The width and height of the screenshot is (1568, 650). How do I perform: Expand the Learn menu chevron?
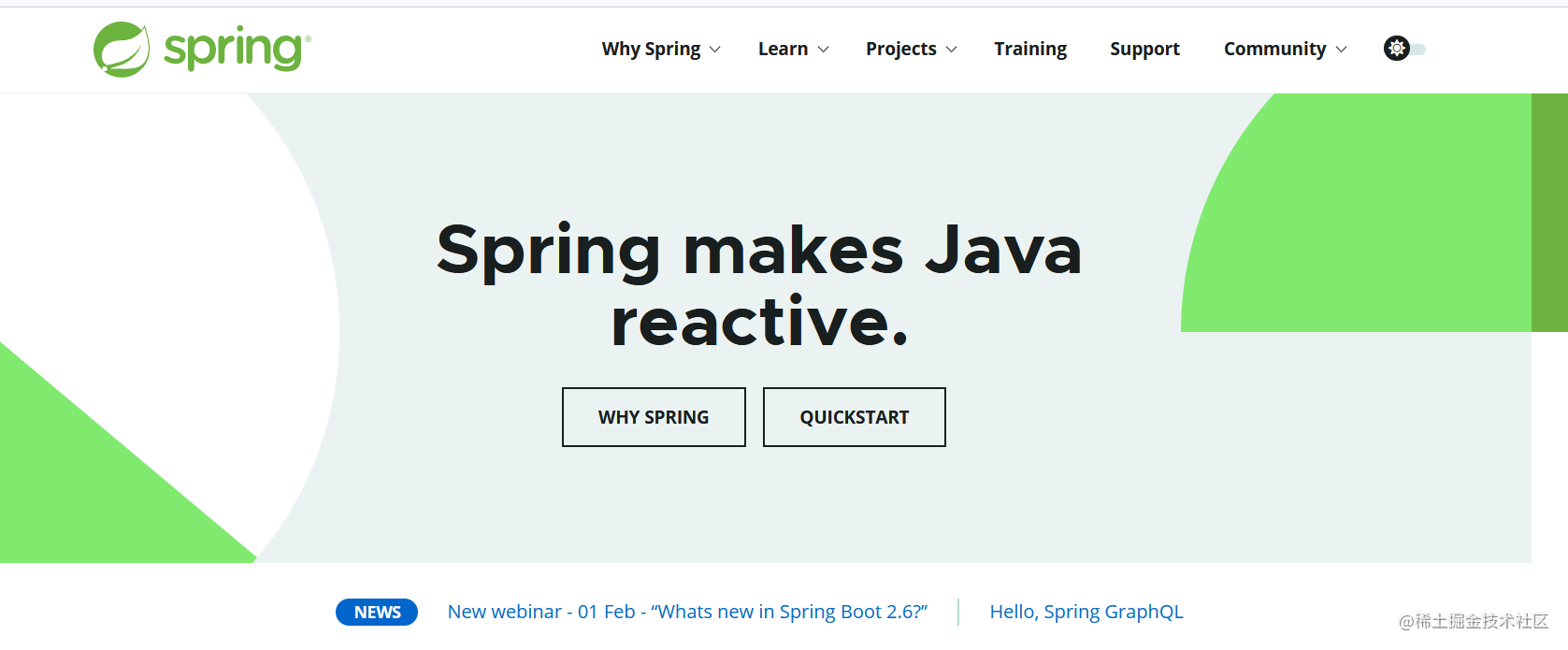(823, 50)
